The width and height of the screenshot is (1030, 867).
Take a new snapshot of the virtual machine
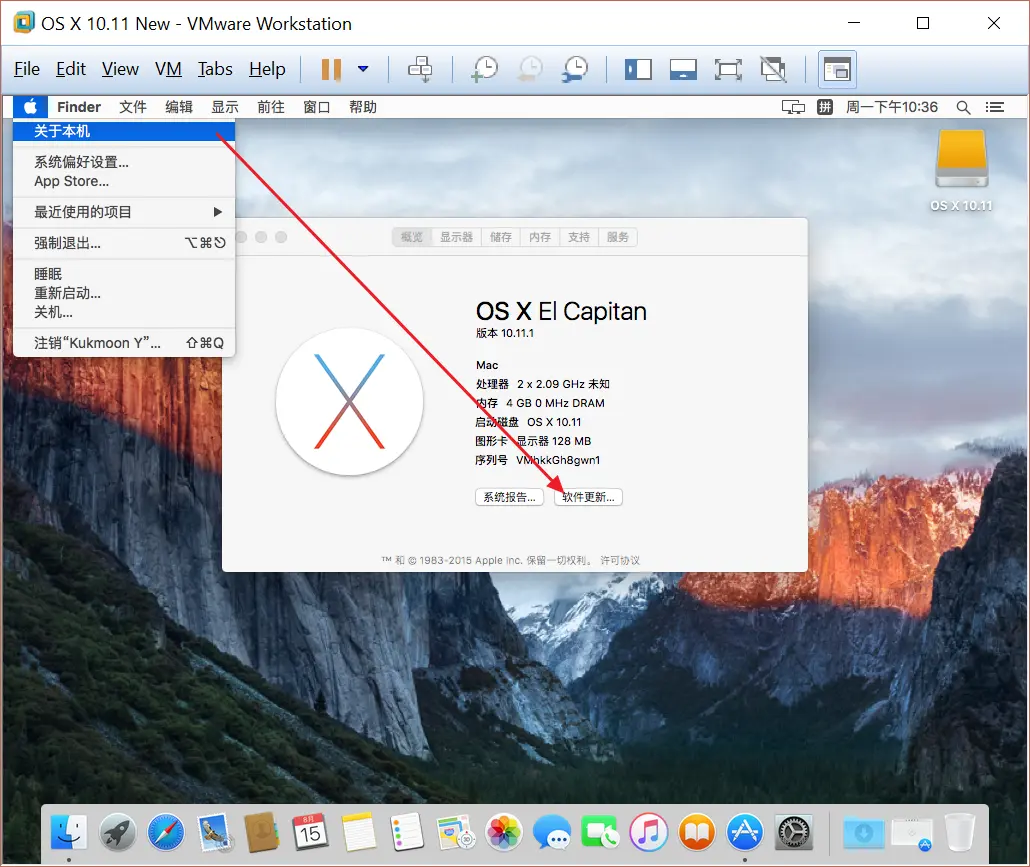pyautogui.click(x=485, y=69)
